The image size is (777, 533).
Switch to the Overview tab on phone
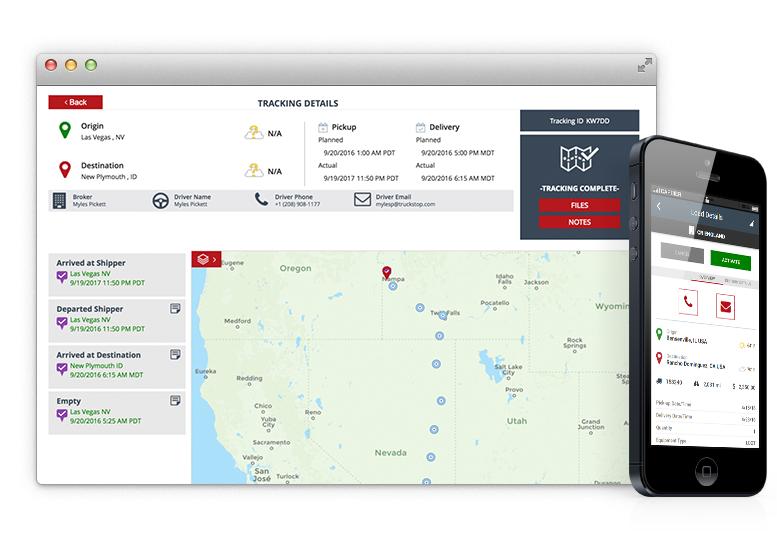pos(707,278)
